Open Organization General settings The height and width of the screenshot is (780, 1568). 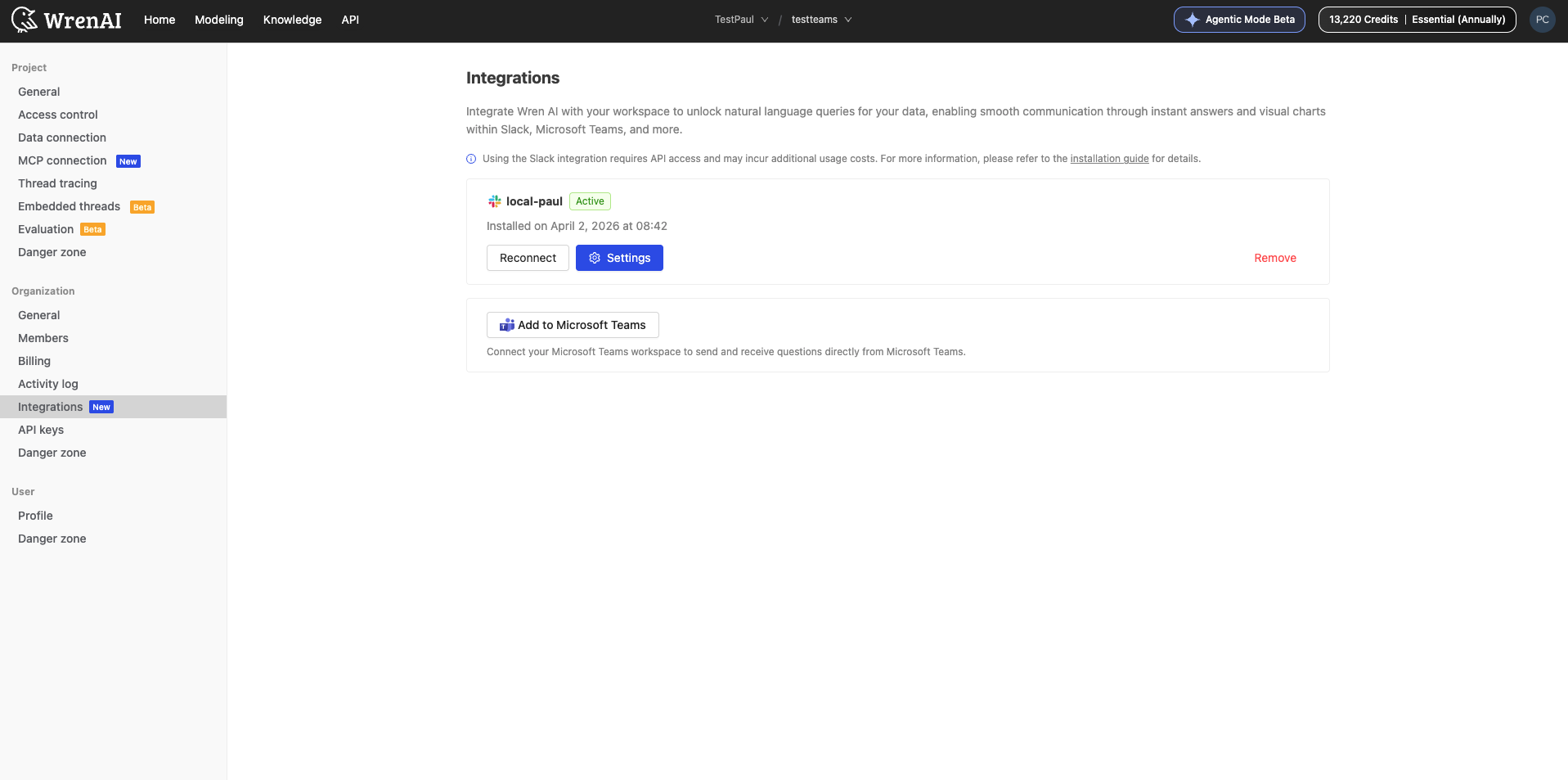pyautogui.click(x=113, y=315)
